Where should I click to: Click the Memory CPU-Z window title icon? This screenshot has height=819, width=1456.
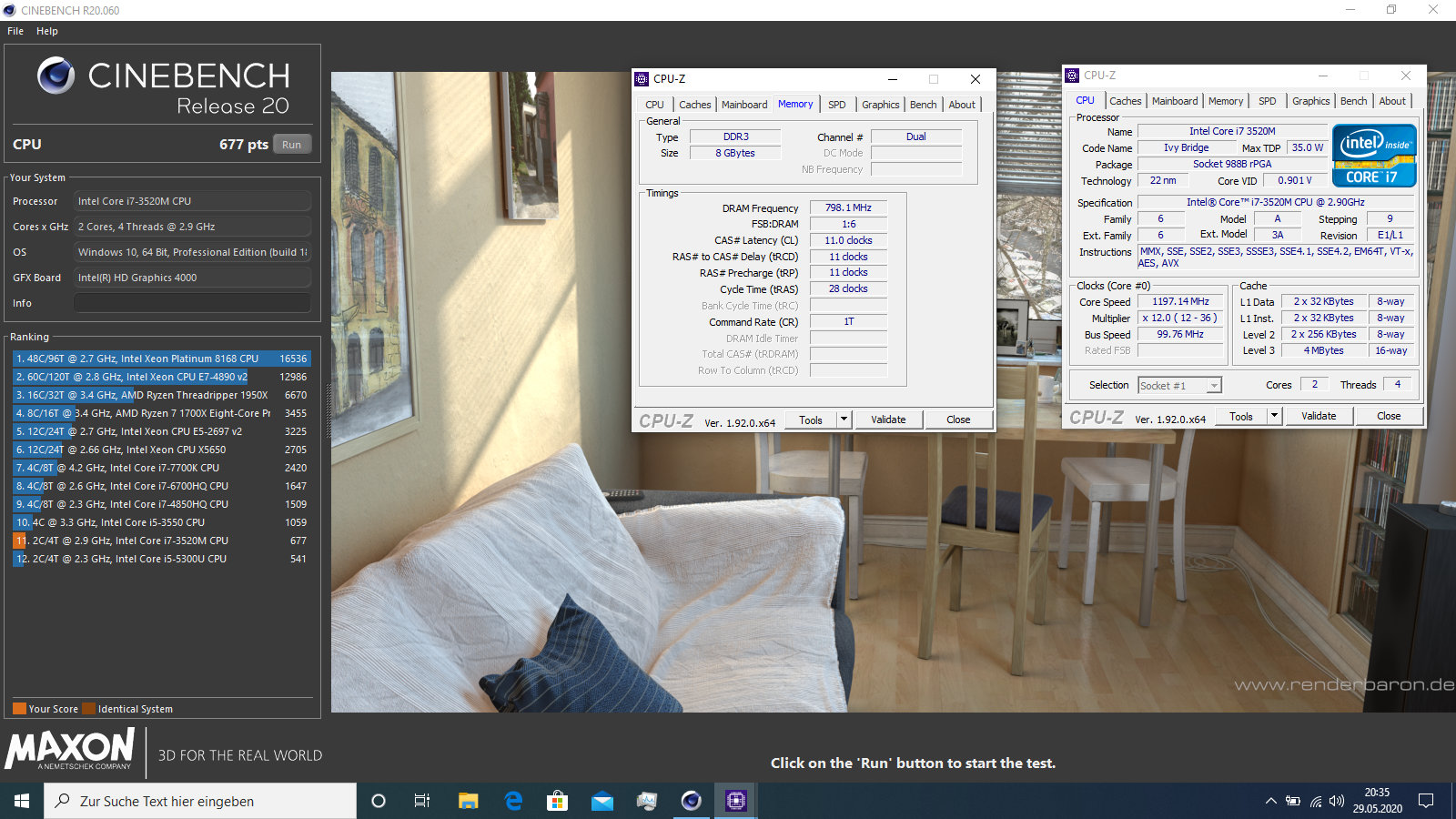(x=642, y=79)
